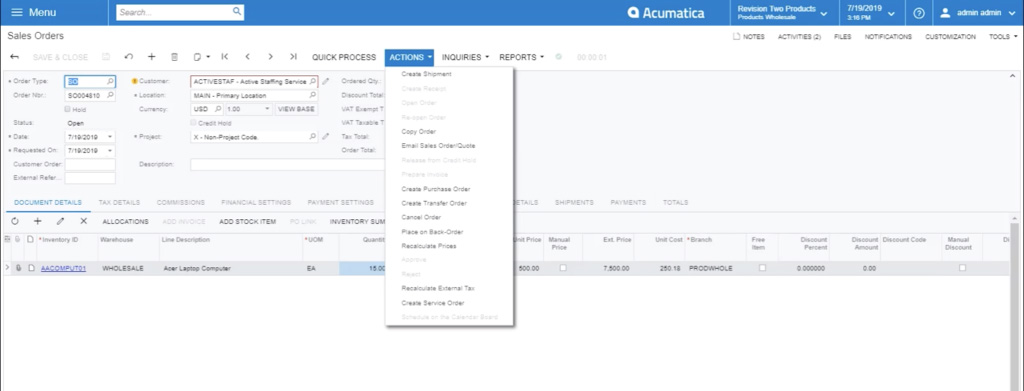Go to first record icon
This screenshot has width=1024, height=391.
[x=225, y=57]
